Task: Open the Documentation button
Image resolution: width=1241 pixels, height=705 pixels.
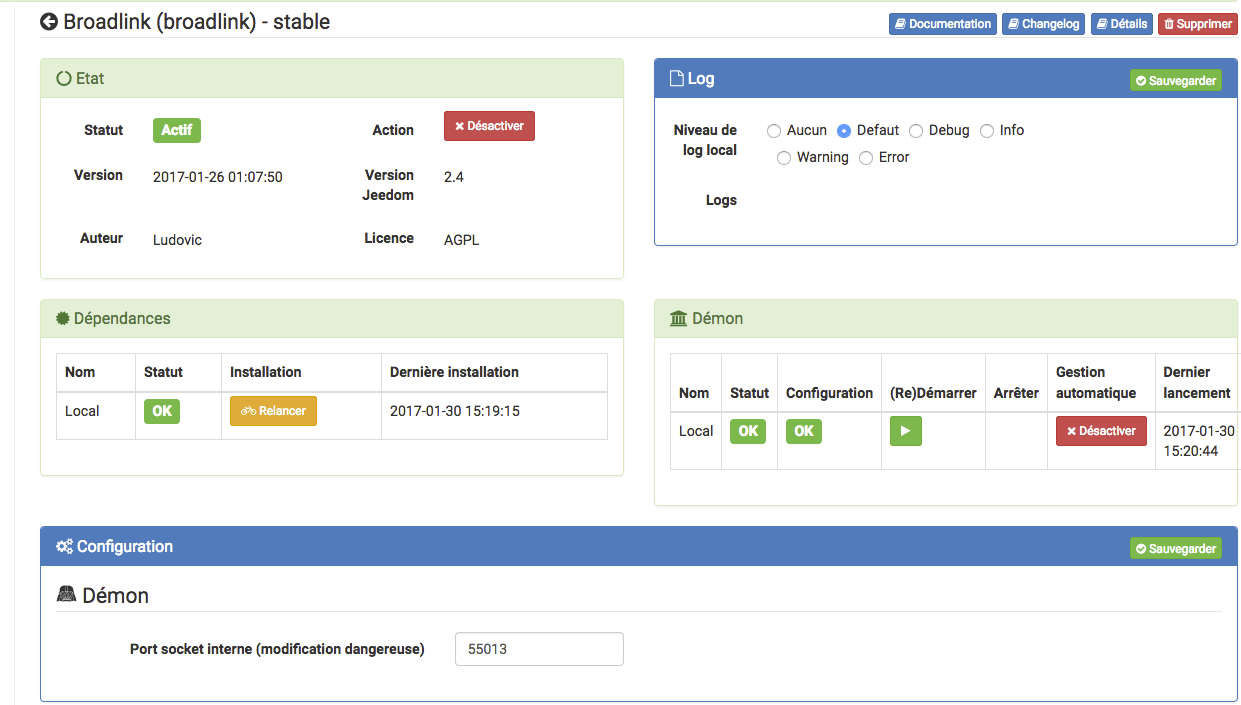Action: 943,24
